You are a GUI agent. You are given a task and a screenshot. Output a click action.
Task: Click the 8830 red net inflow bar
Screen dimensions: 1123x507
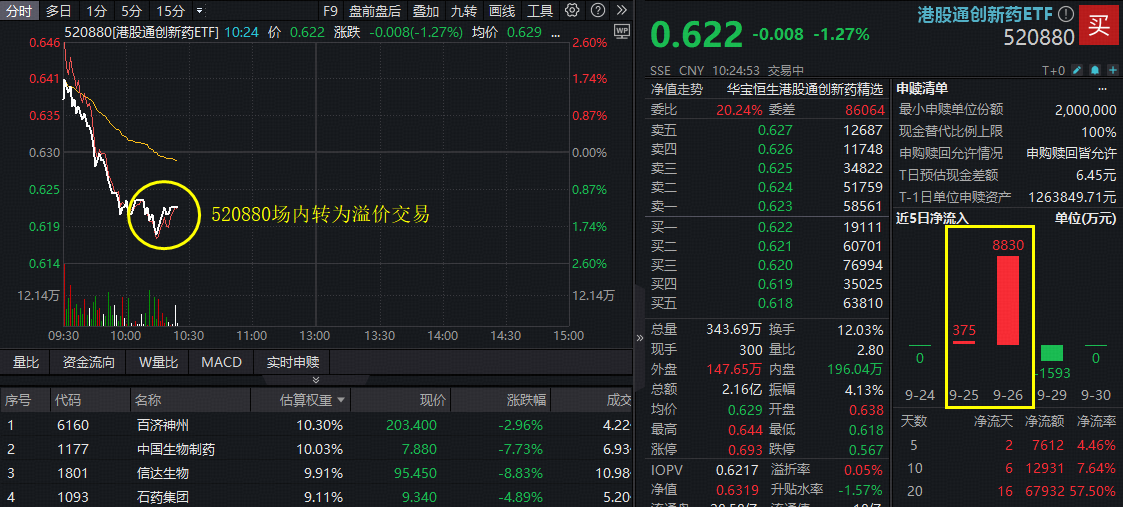click(1007, 300)
